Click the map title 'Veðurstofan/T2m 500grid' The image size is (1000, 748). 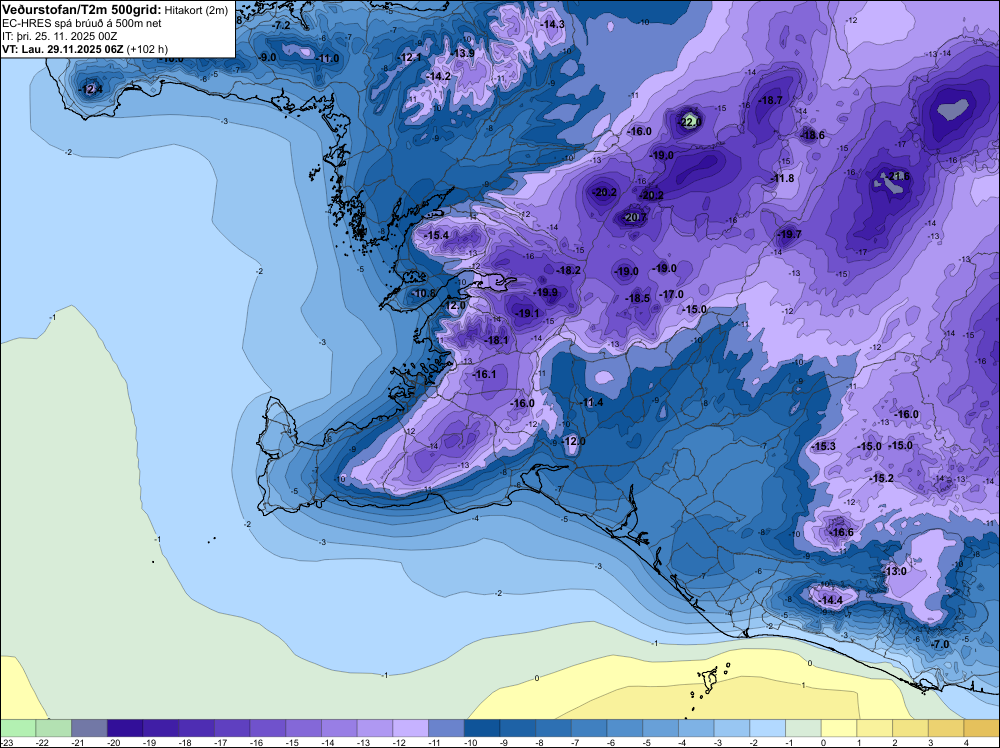(x=82, y=10)
